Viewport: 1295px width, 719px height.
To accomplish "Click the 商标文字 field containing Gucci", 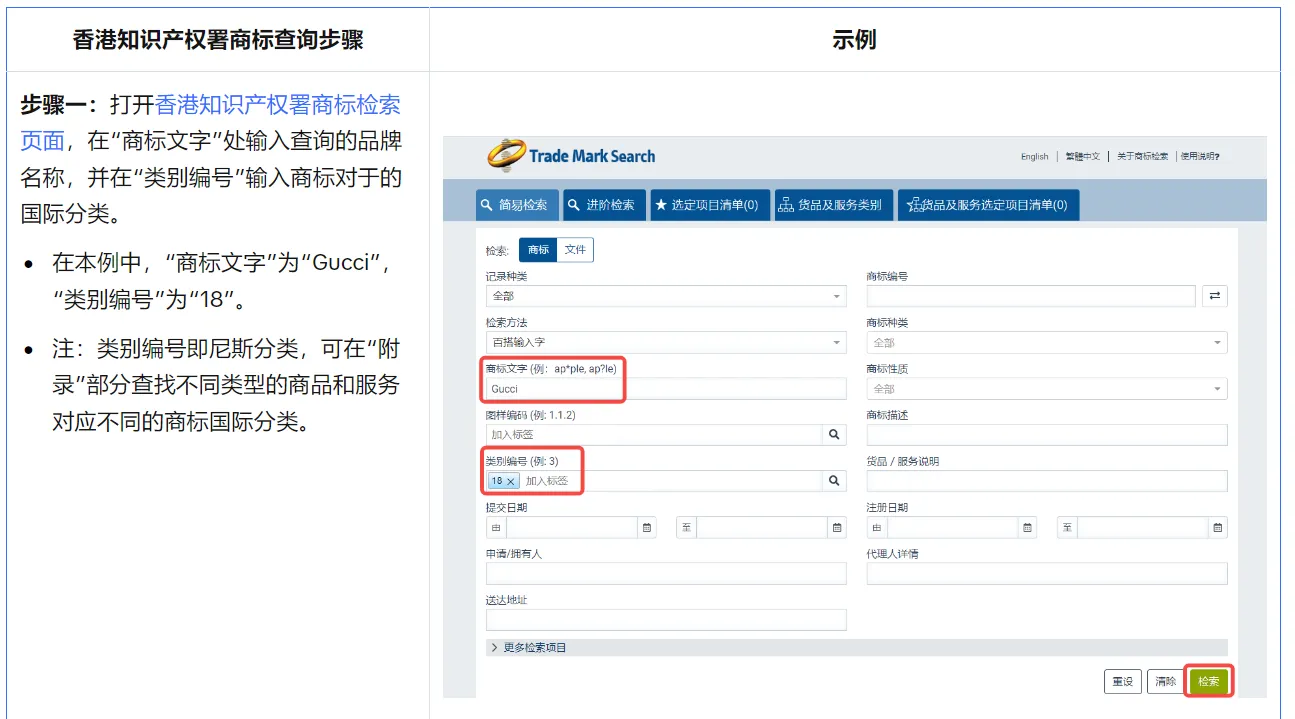I will click(666, 388).
